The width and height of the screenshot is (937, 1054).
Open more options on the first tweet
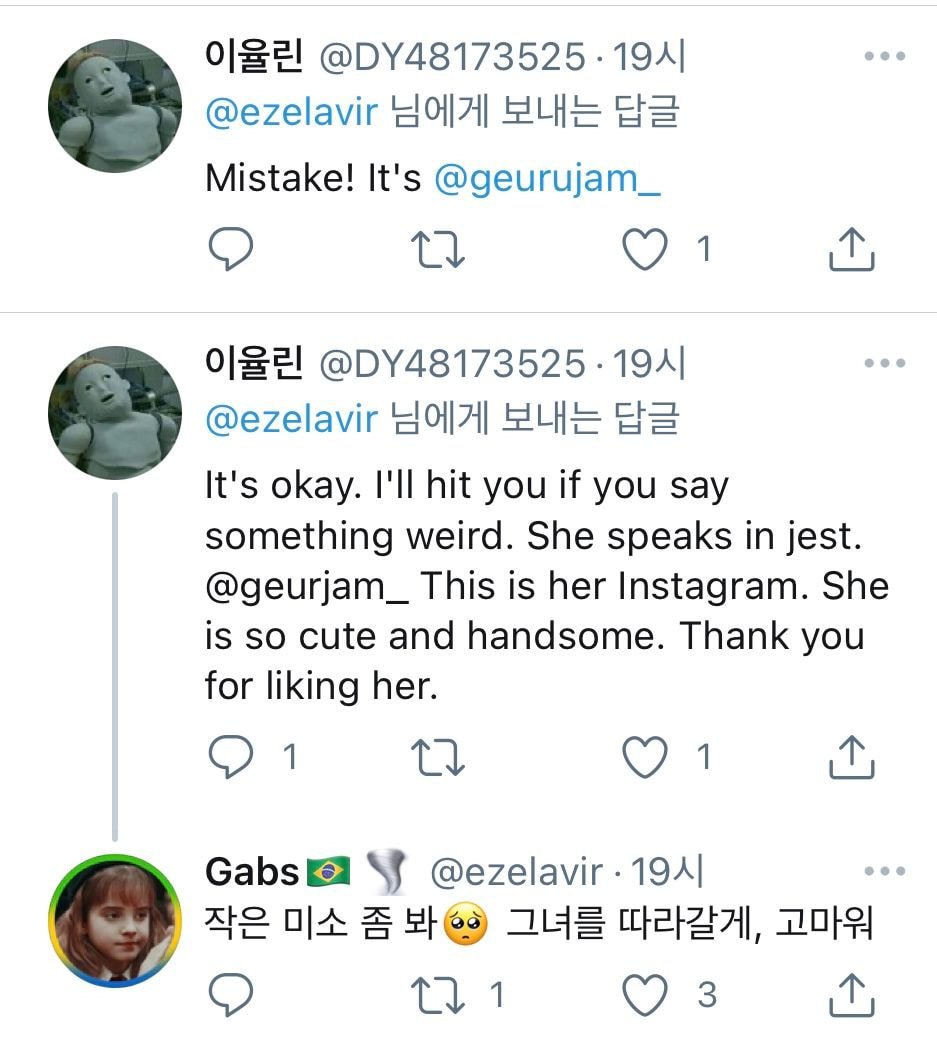click(884, 57)
